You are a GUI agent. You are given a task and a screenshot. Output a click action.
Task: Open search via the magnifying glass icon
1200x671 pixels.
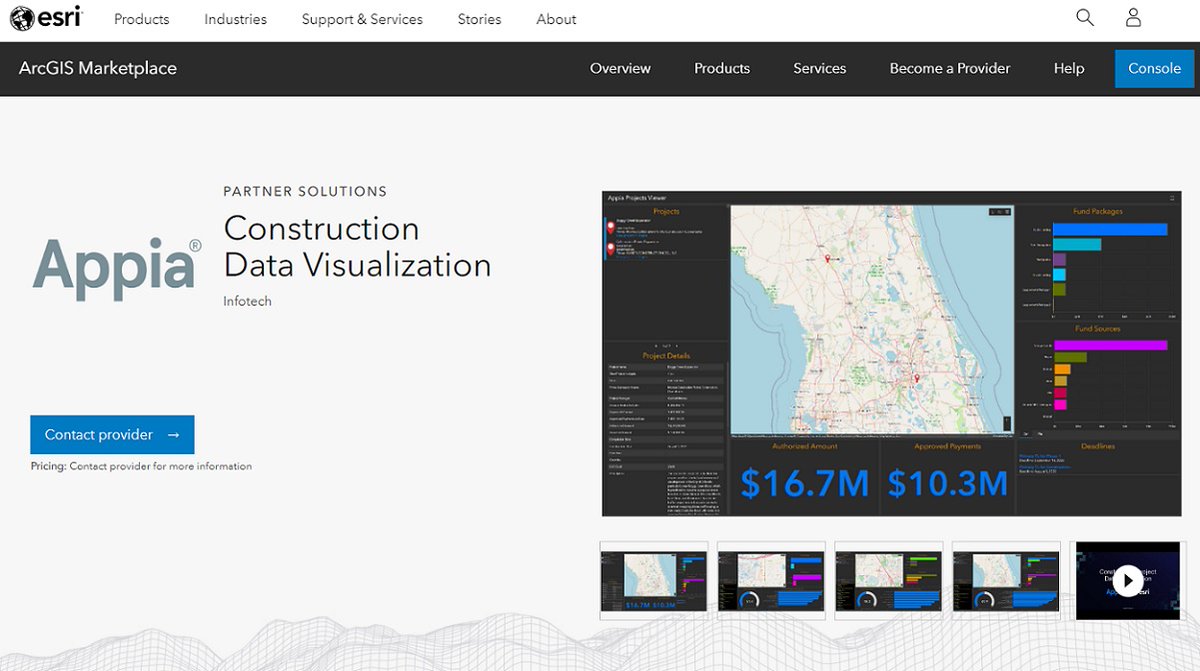pos(1084,17)
